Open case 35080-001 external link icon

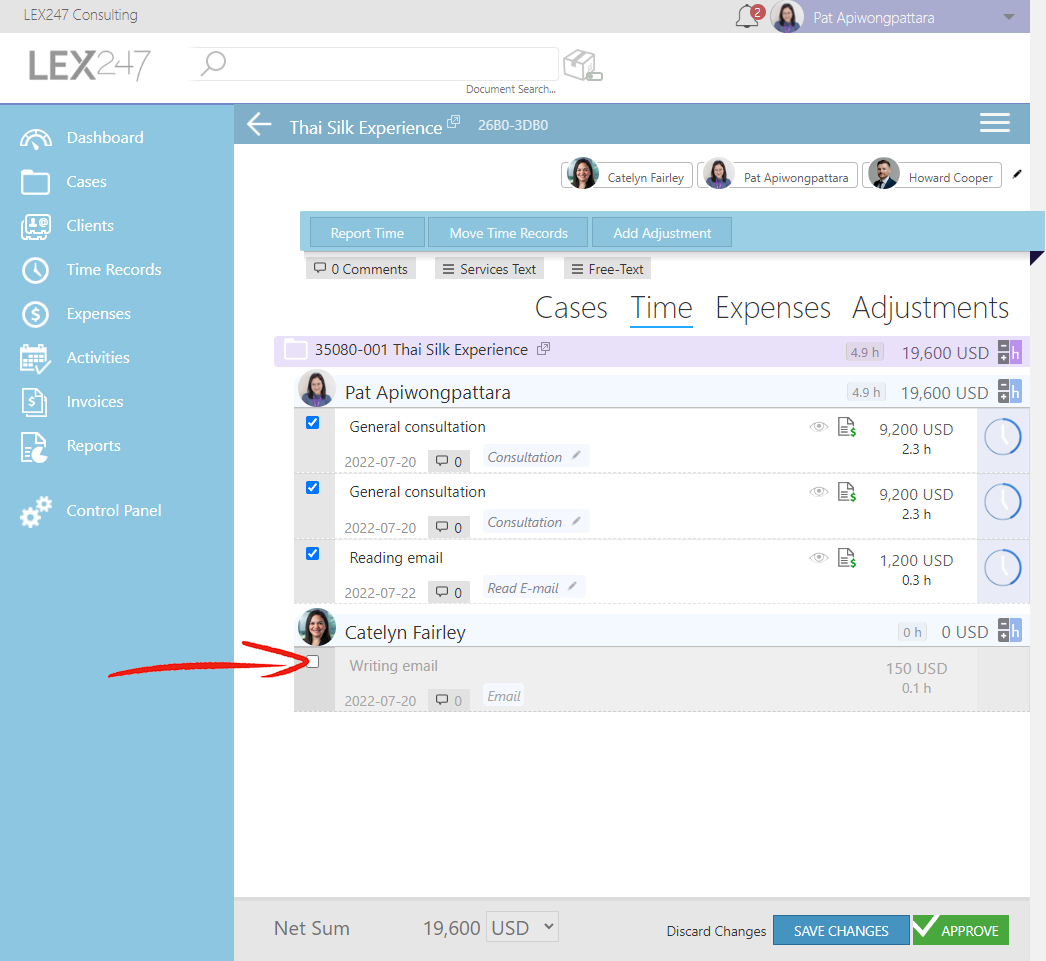[x=544, y=348]
